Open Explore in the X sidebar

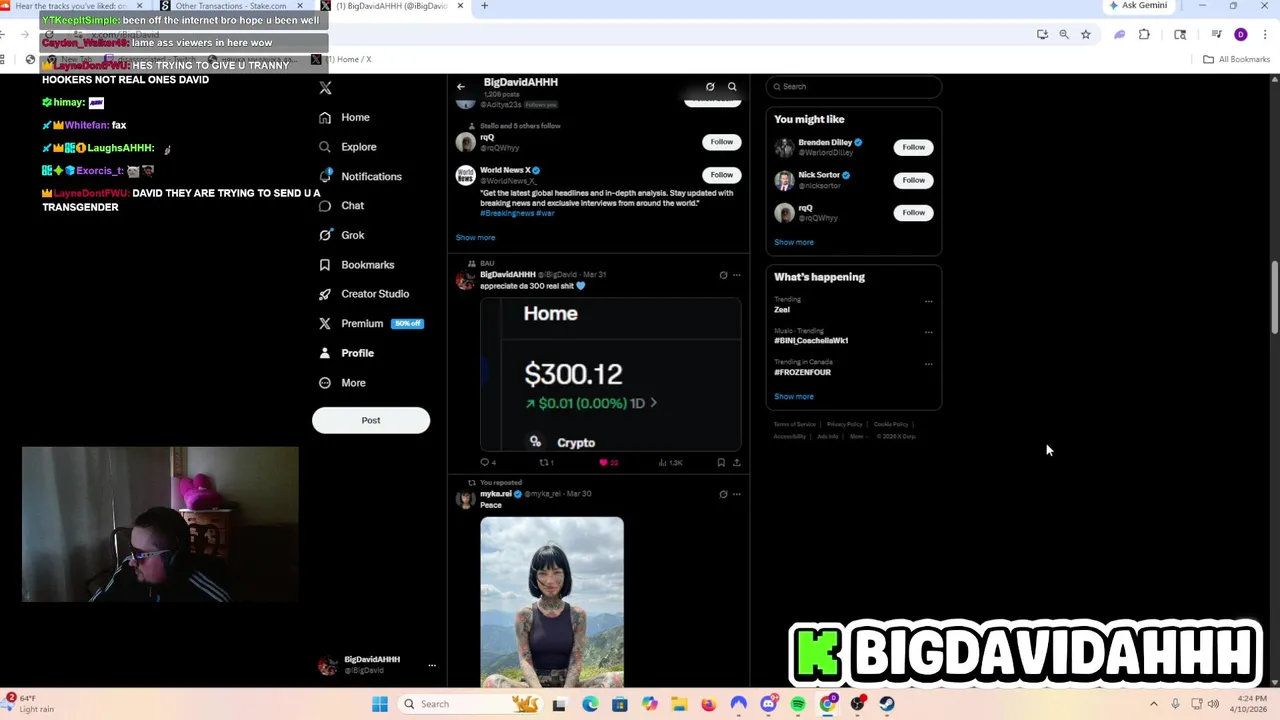point(347,147)
